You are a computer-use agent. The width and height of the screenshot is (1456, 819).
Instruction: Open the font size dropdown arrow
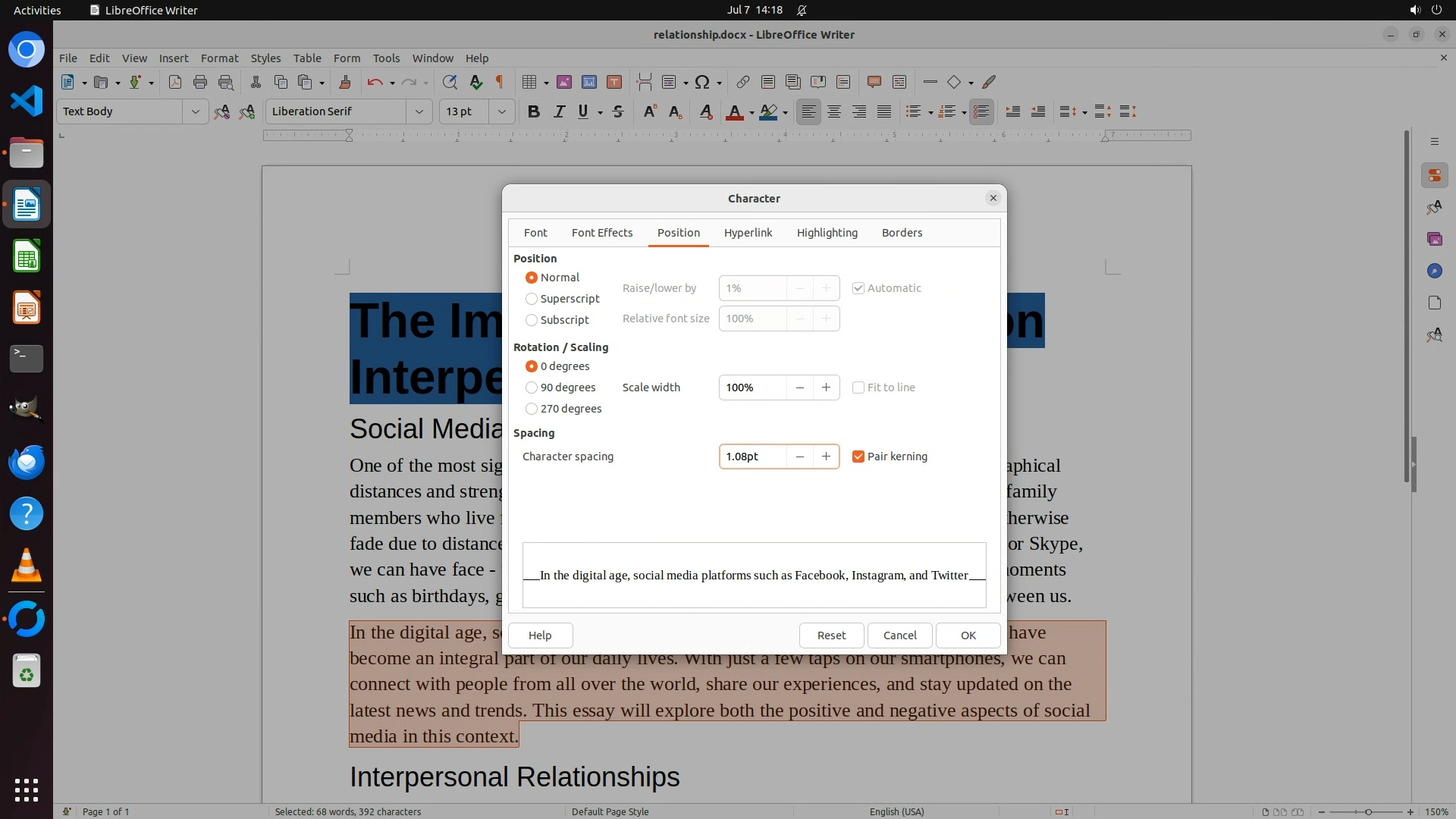(501, 111)
